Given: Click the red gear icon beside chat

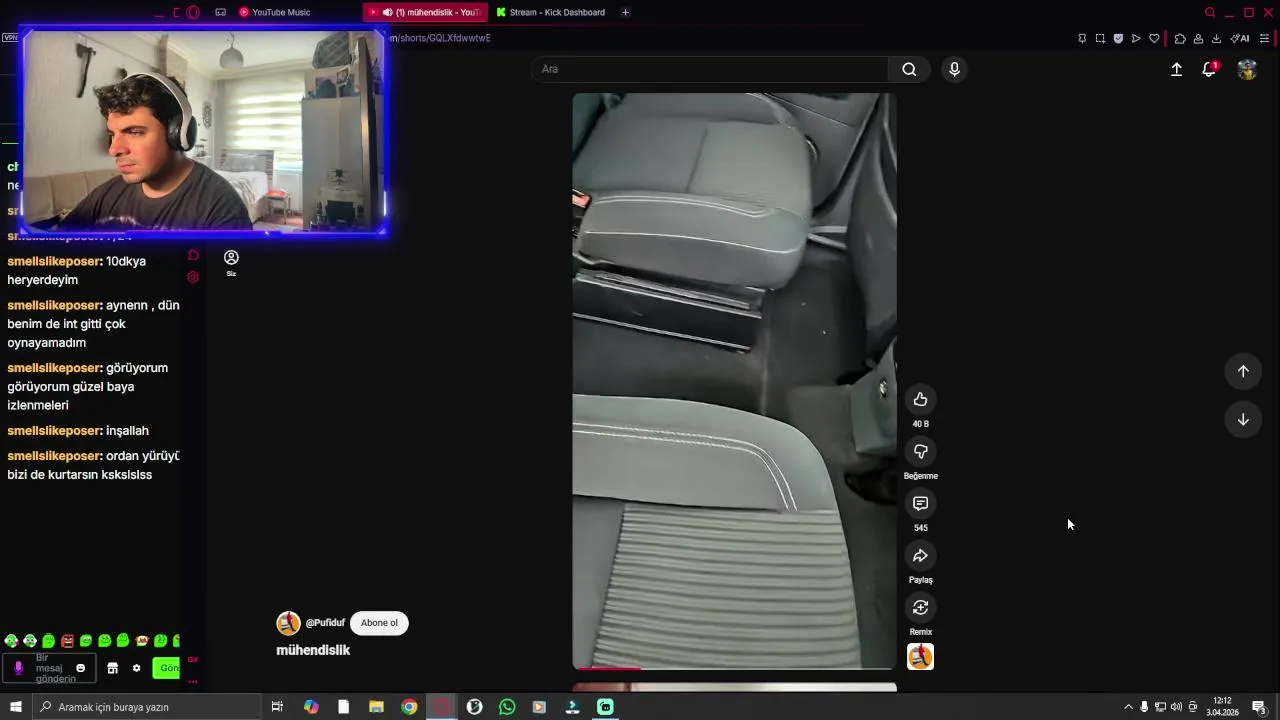Looking at the screenshot, I should coord(193,277).
